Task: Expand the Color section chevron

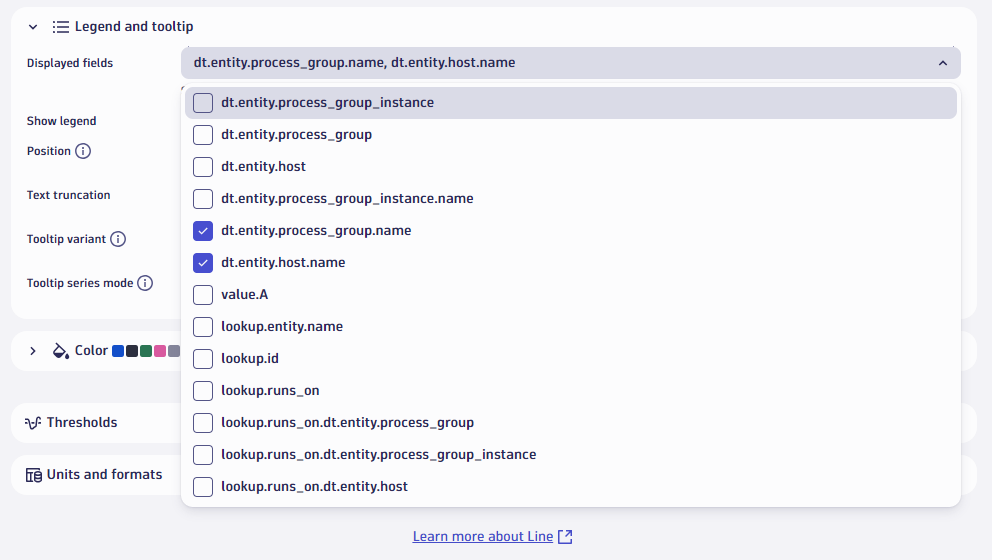Action: point(33,351)
